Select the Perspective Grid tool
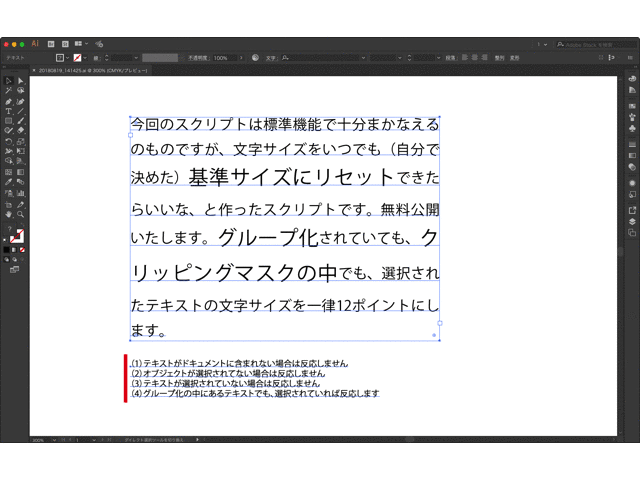The image size is (640, 480). (20, 161)
